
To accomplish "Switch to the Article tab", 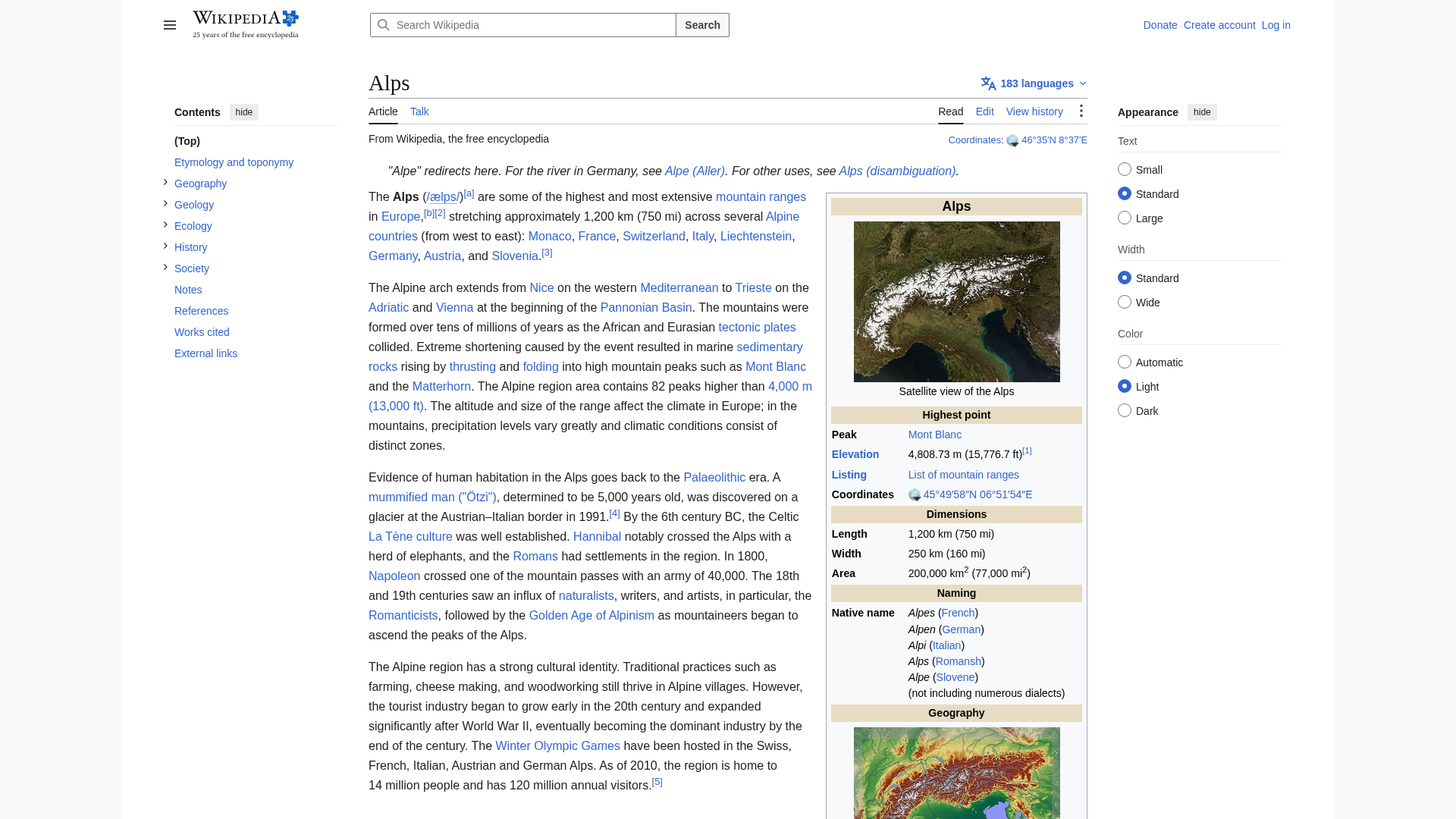I will (383, 111).
